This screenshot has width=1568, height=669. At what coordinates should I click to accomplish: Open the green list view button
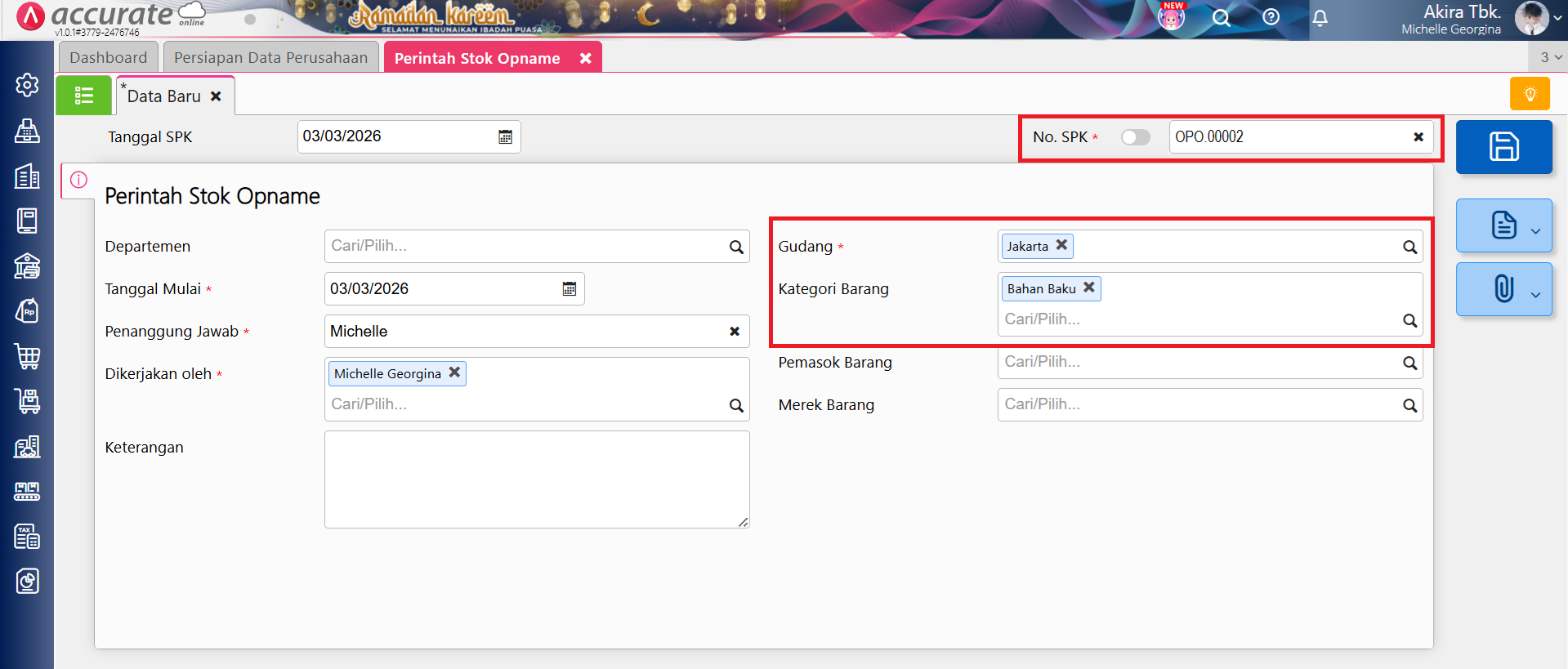pos(83,96)
